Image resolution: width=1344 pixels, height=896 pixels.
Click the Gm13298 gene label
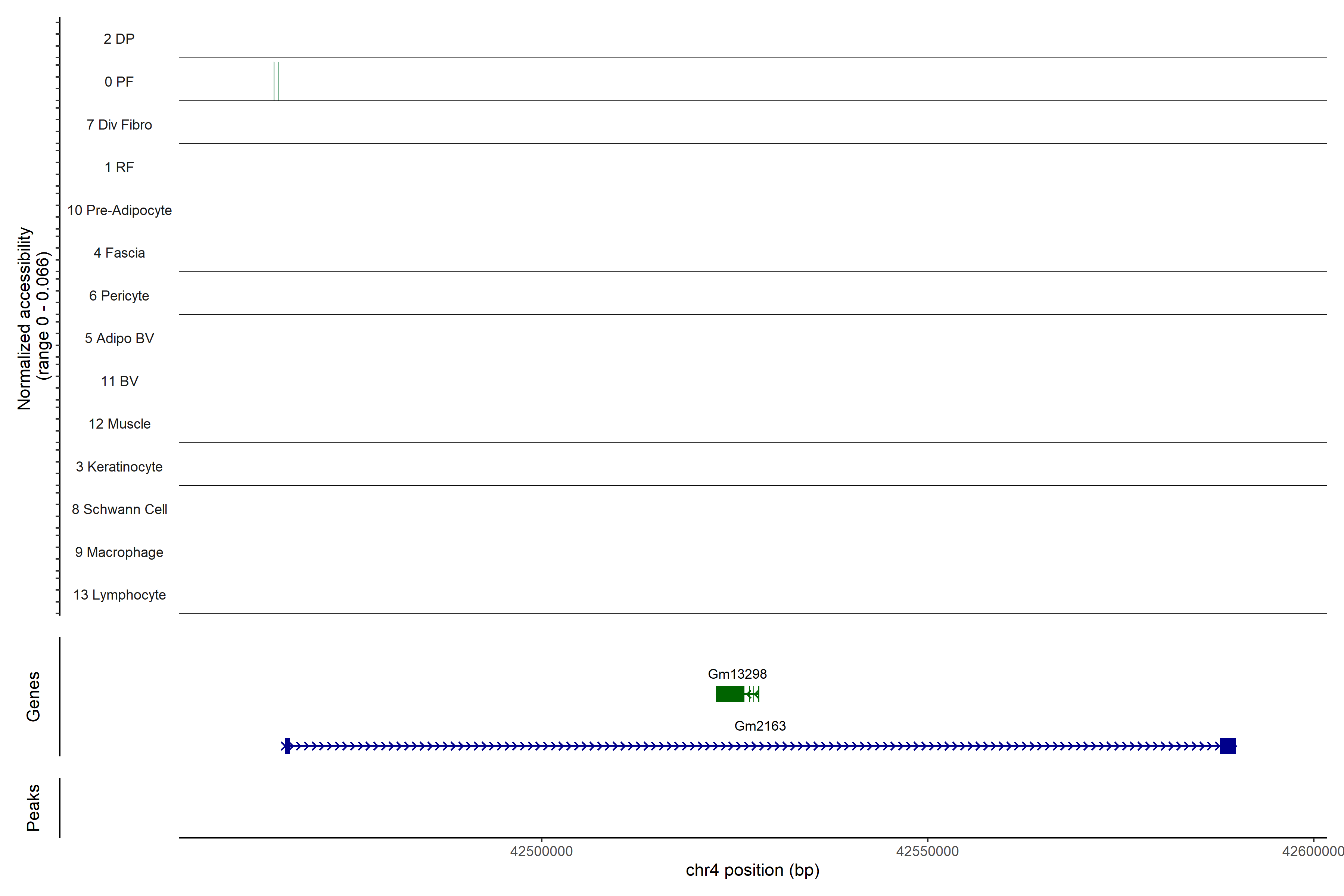pyautogui.click(x=737, y=674)
